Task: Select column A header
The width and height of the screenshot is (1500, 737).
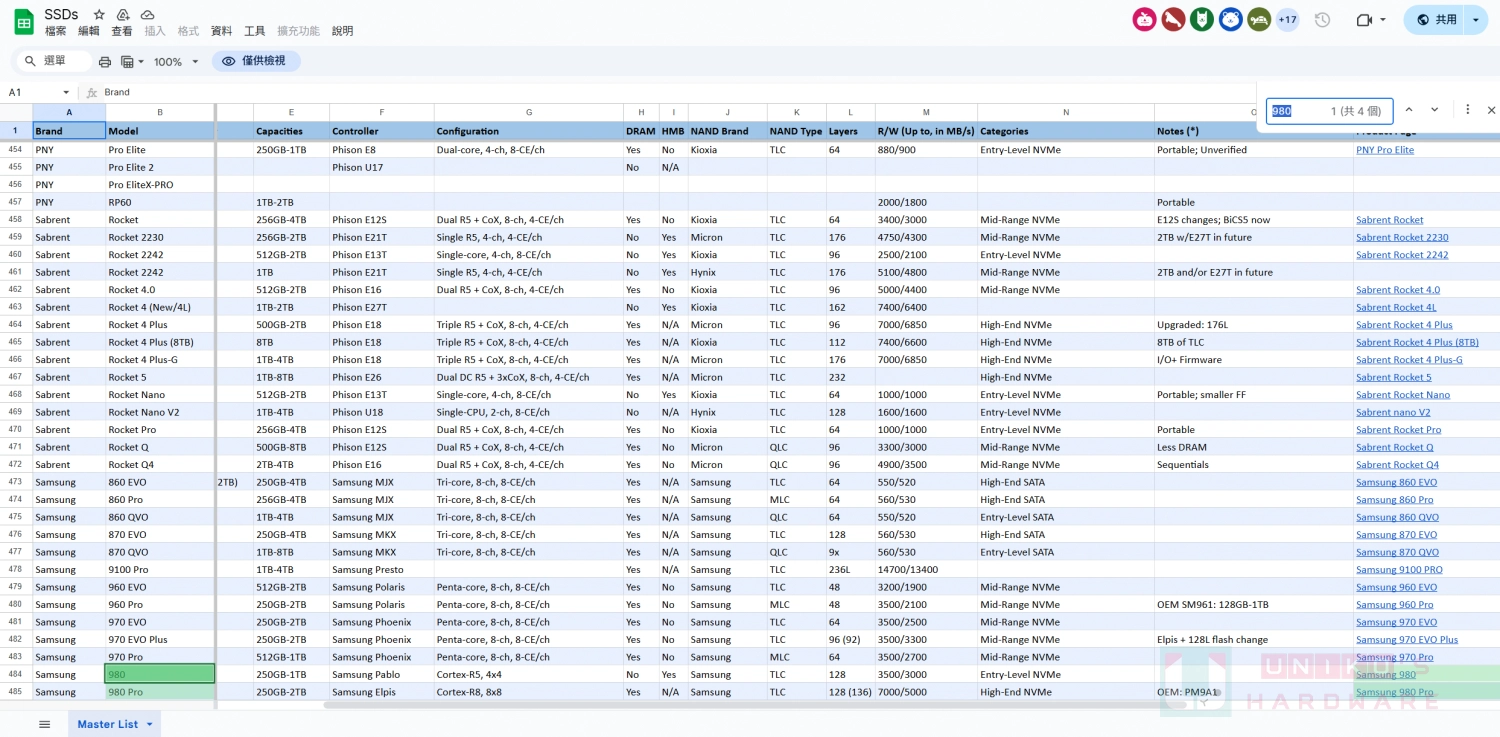Action: tap(69, 112)
